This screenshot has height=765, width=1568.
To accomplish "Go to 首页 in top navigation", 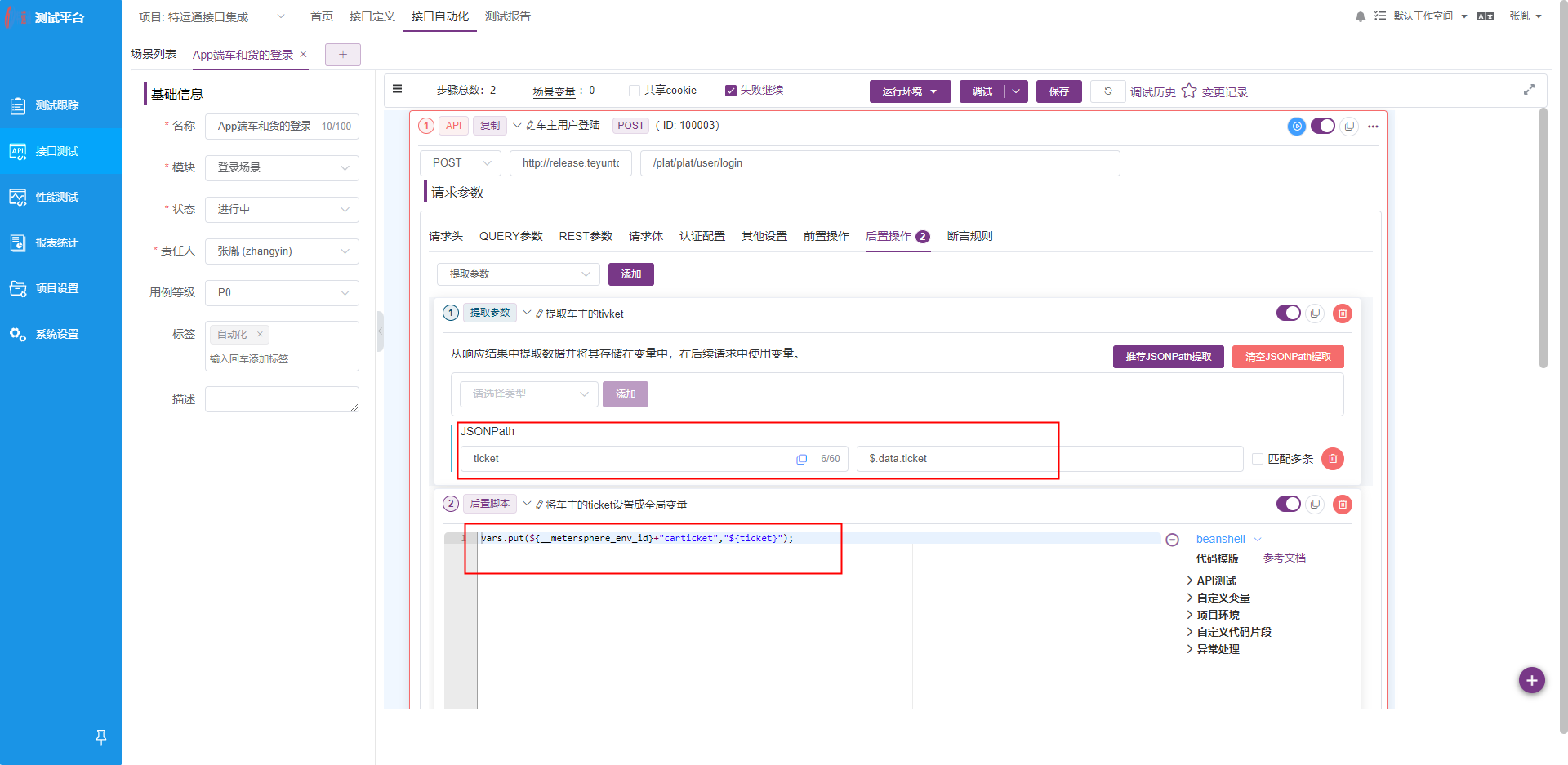I will (322, 16).
